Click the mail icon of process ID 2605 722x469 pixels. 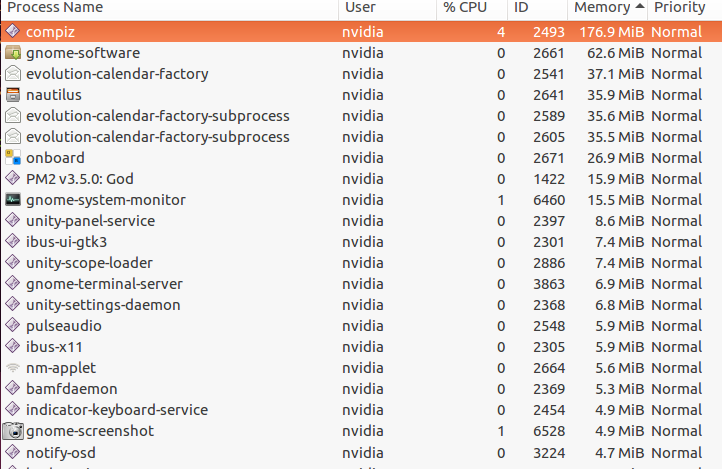13,137
